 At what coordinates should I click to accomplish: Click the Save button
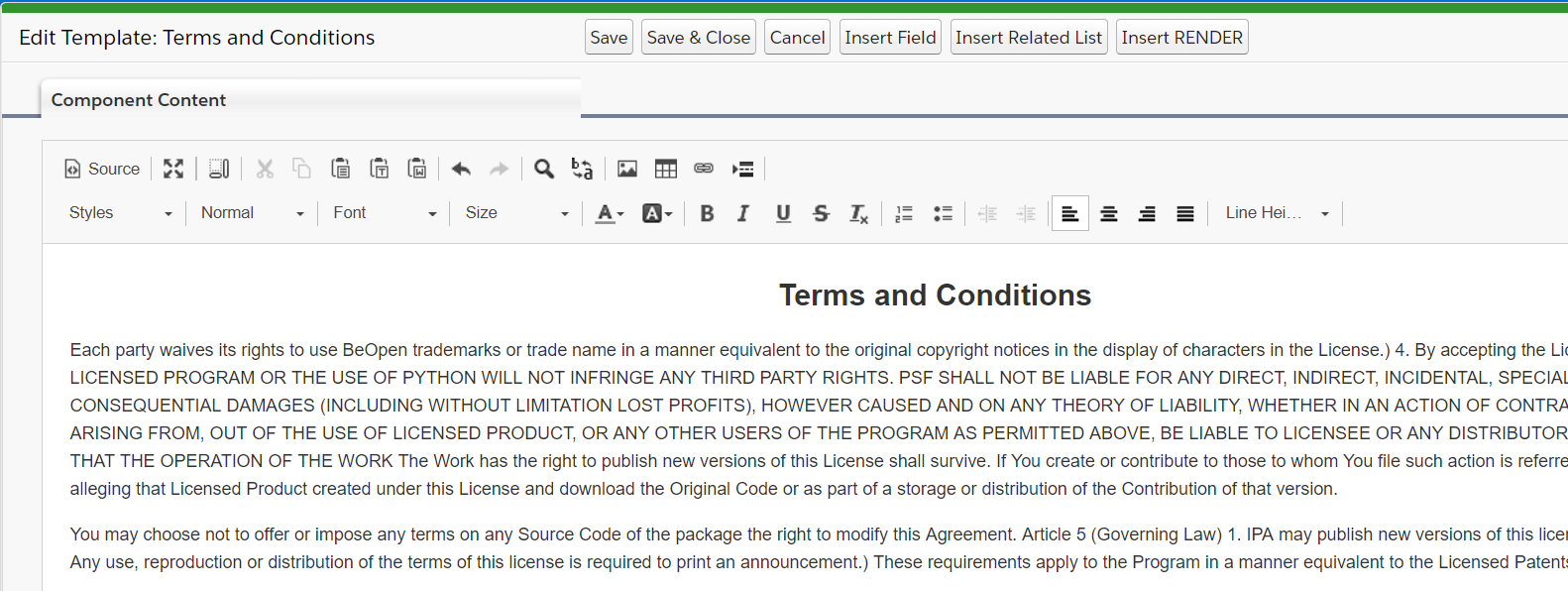click(x=609, y=37)
